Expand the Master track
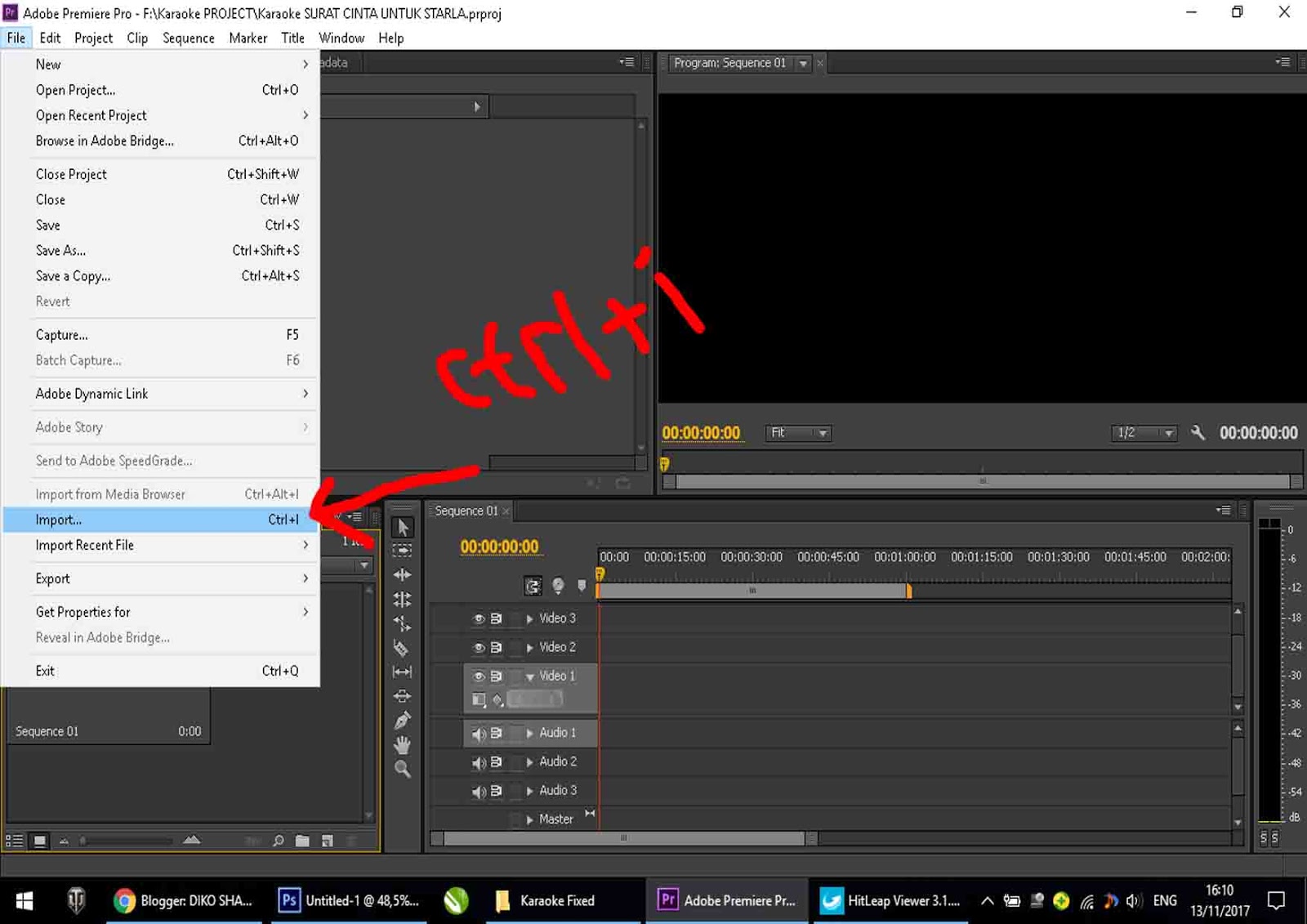The image size is (1307, 924). coord(529,819)
